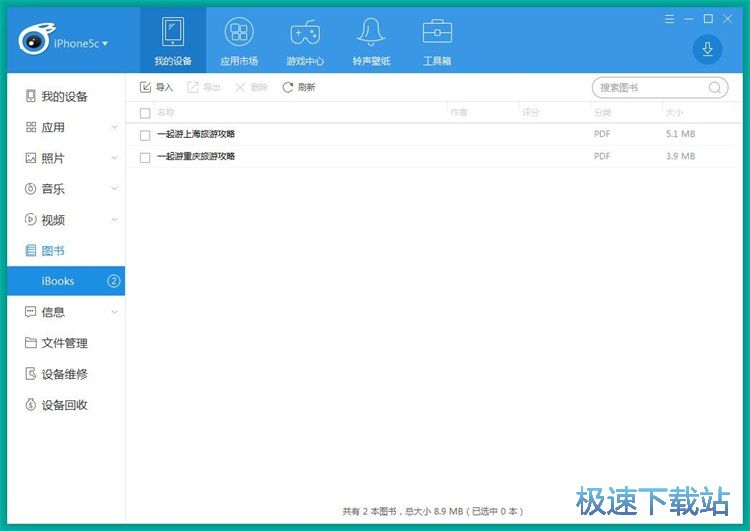Sort by 分类 column header
This screenshot has width=750, height=531.
click(x=602, y=112)
